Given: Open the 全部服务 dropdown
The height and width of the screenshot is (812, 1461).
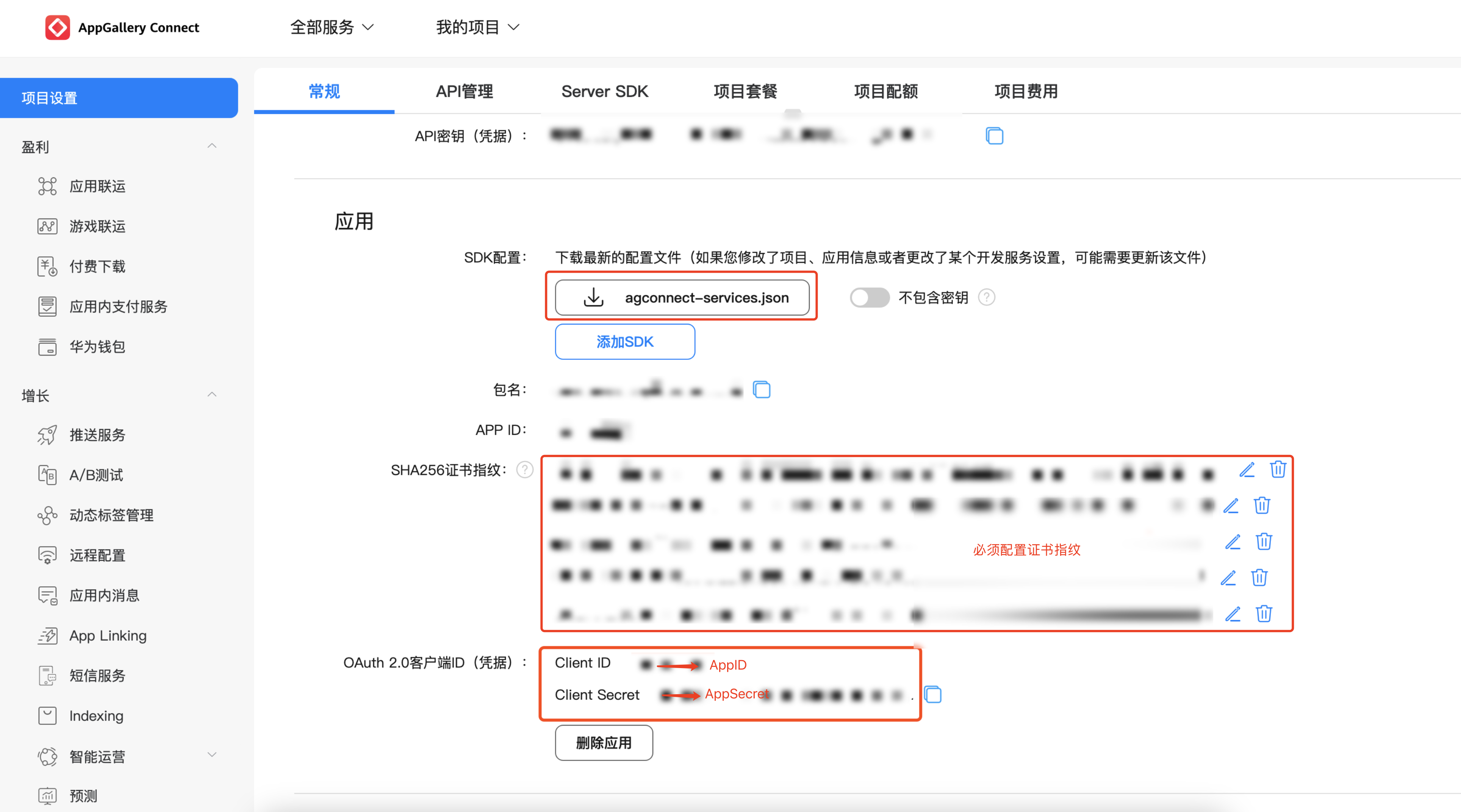Looking at the screenshot, I should [332, 27].
